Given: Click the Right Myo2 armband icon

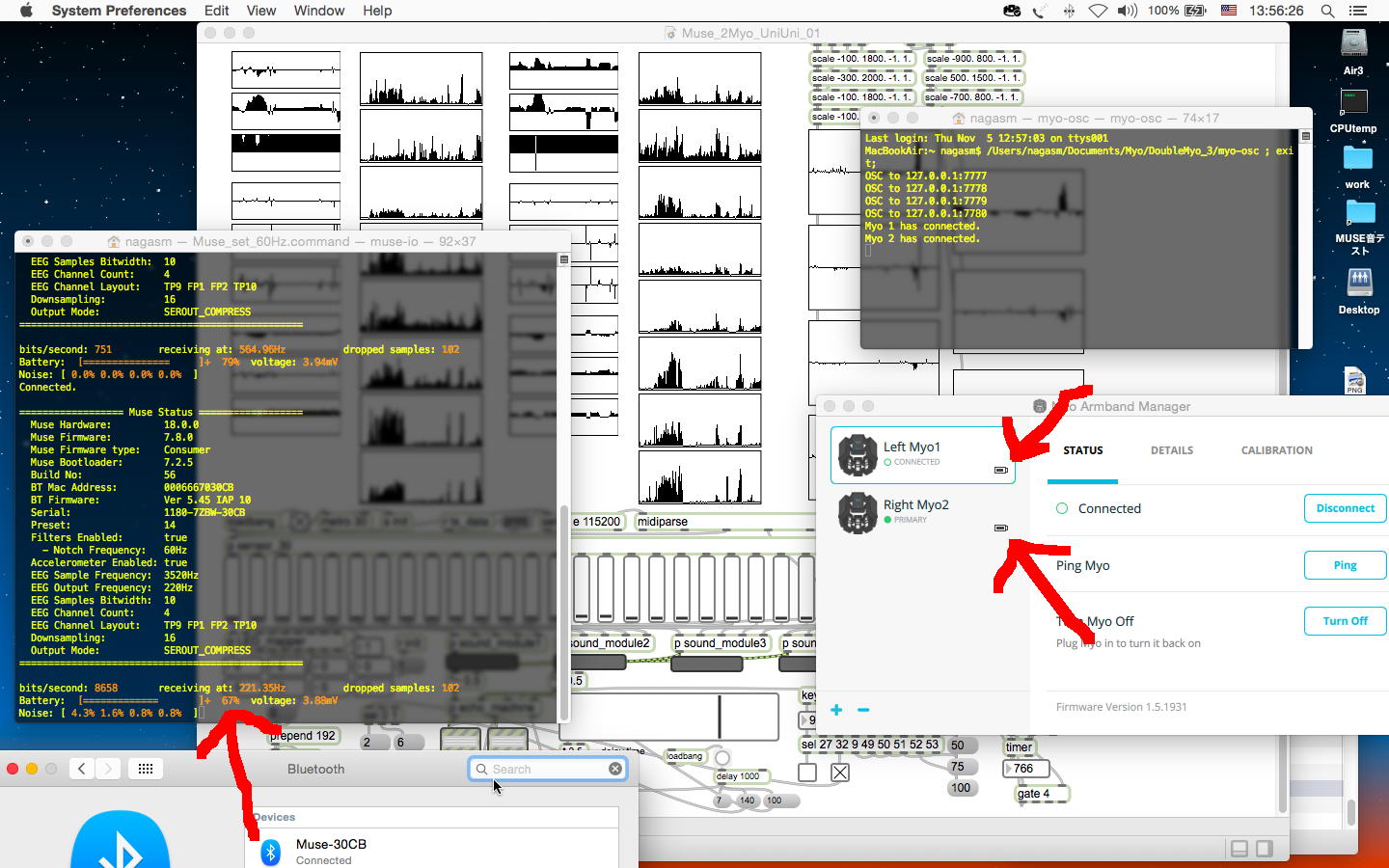Looking at the screenshot, I should pyautogui.click(x=857, y=512).
